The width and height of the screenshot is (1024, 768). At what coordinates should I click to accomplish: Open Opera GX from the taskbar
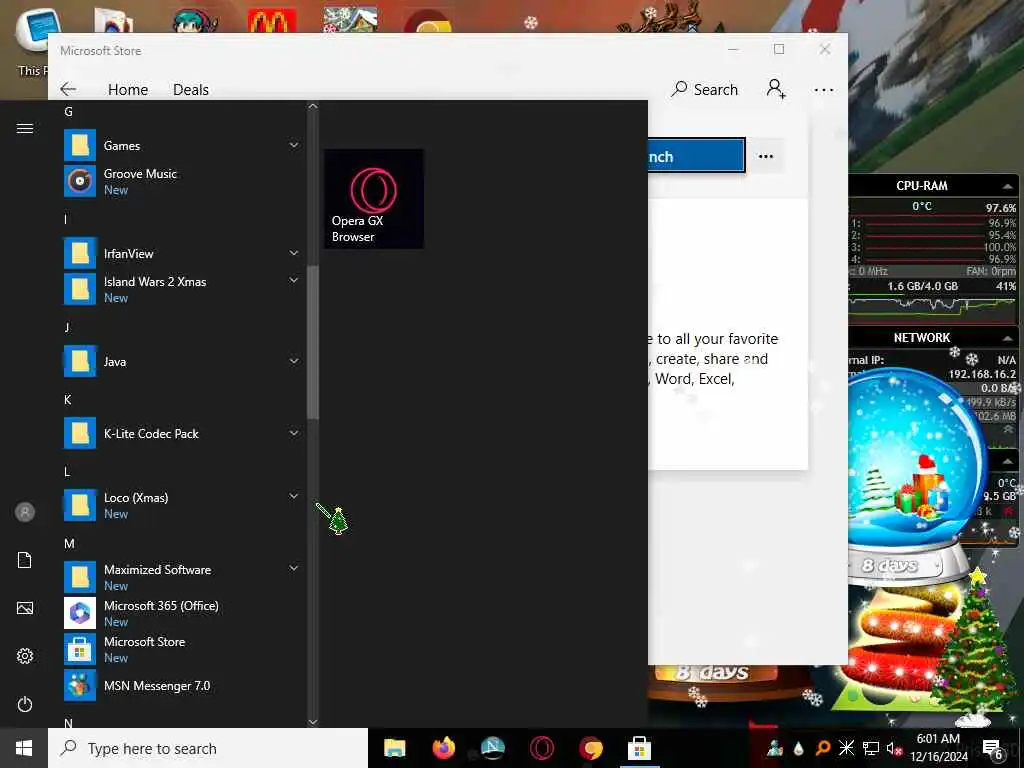click(541, 748)
